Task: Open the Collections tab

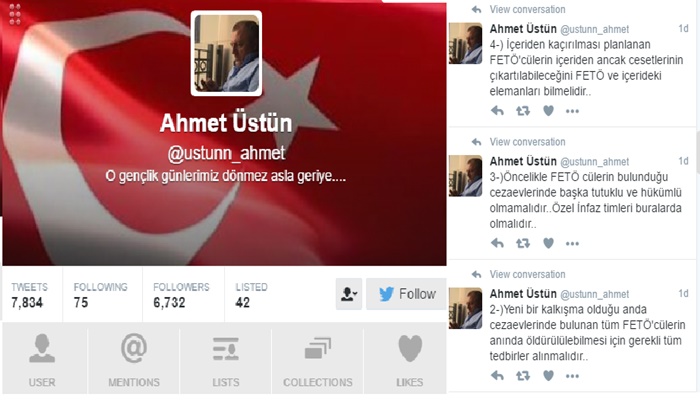Action: (317, 360)
